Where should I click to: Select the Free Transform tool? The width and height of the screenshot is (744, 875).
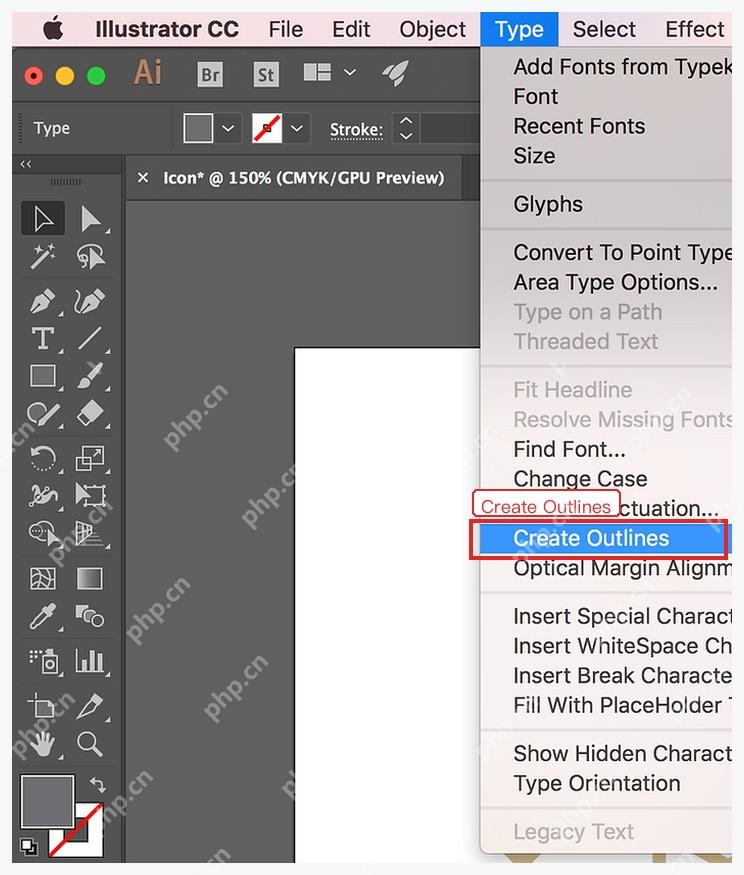(x=90, y=496)
